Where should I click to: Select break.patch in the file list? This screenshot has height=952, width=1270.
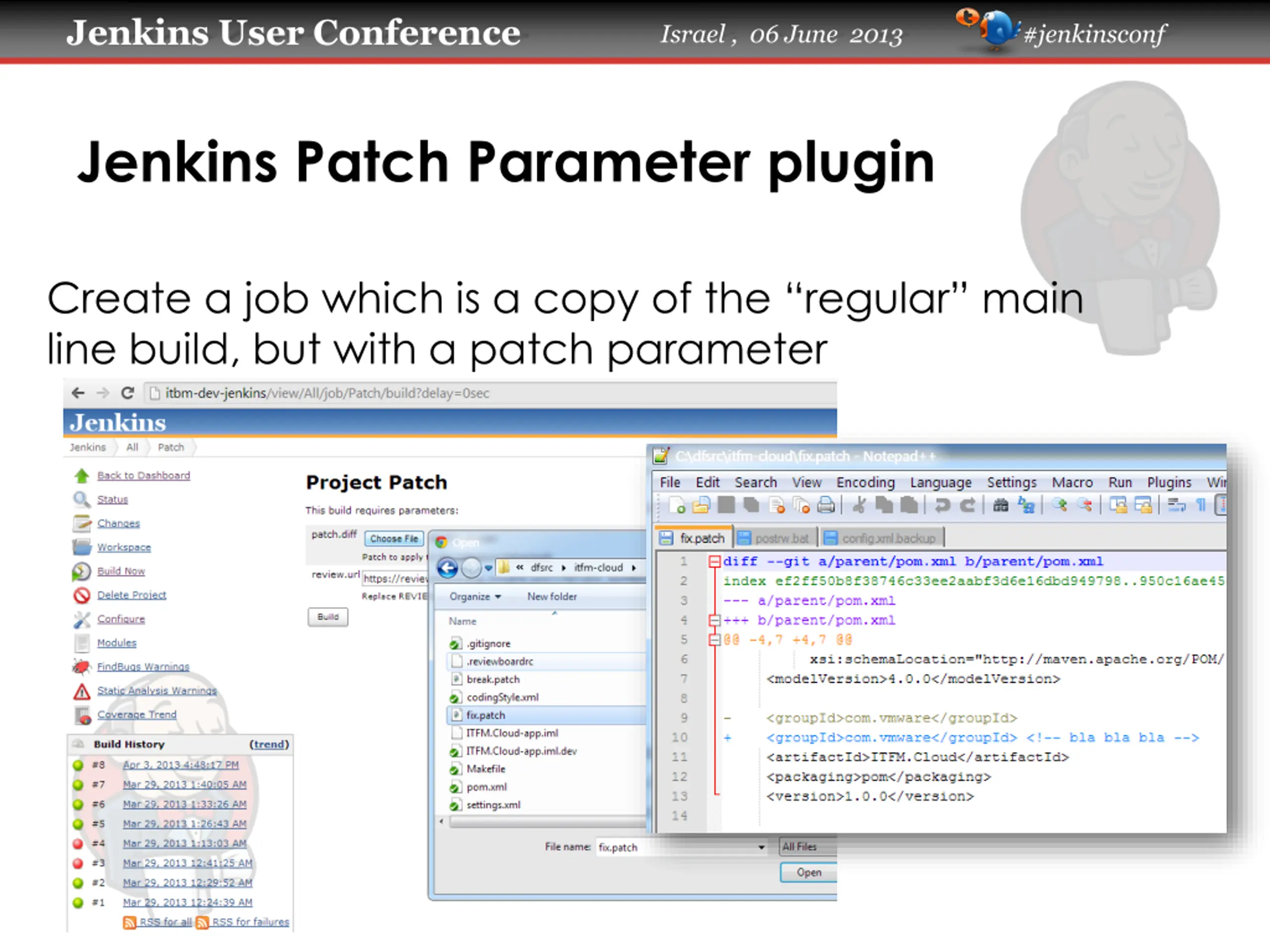[546, 679]
